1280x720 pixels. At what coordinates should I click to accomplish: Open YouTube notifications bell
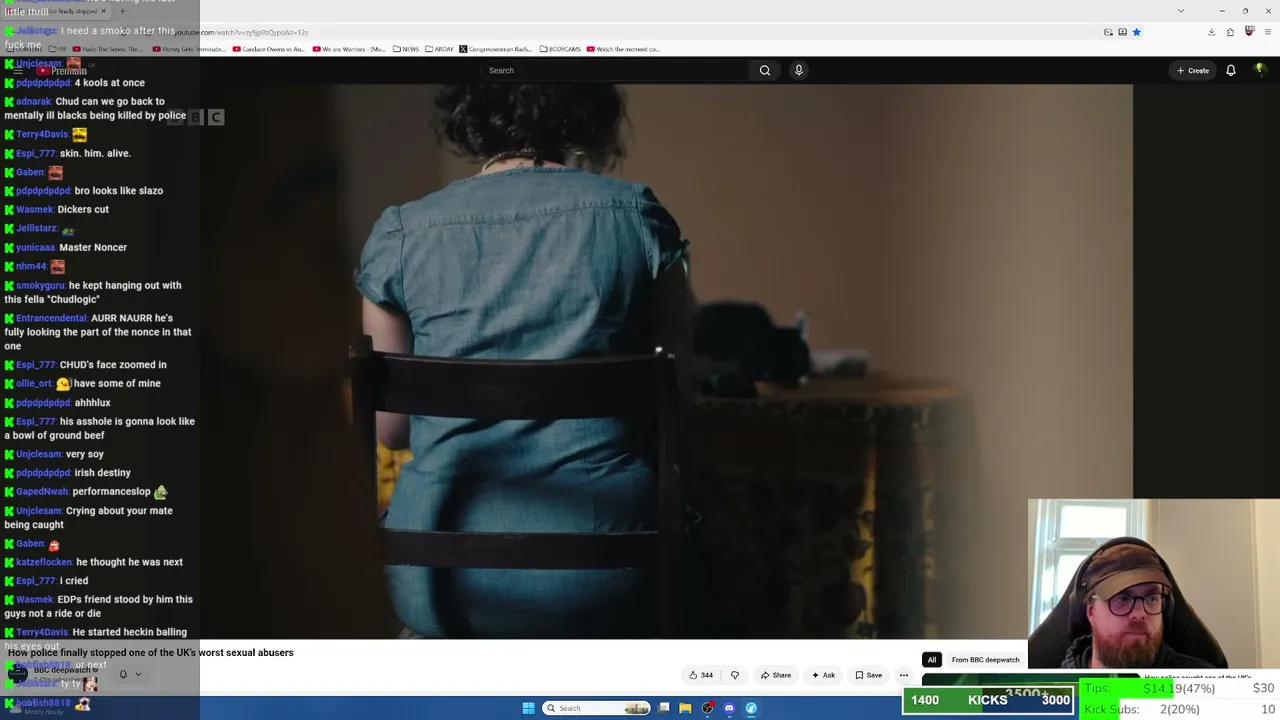pyautogui.click(x=1231, y=70)
